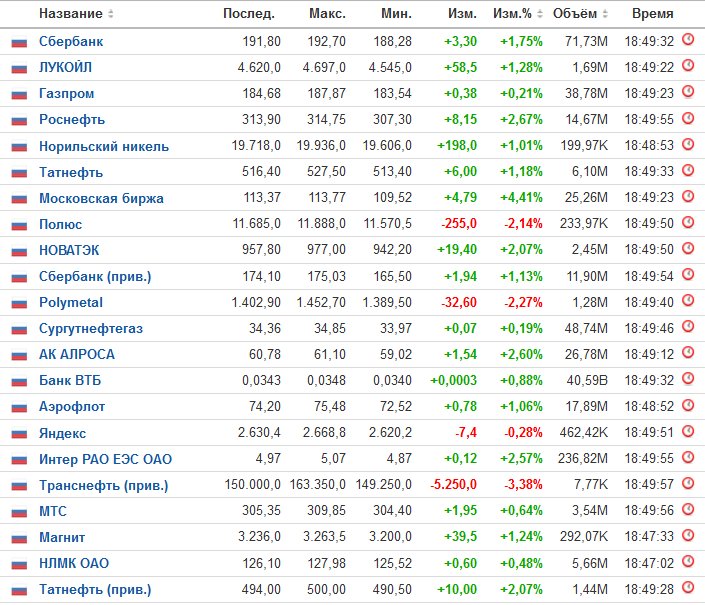Sort by the Изм.% column arrows
Screen dimensions: 705x605
pyautogui.click(x=540, y=14)
